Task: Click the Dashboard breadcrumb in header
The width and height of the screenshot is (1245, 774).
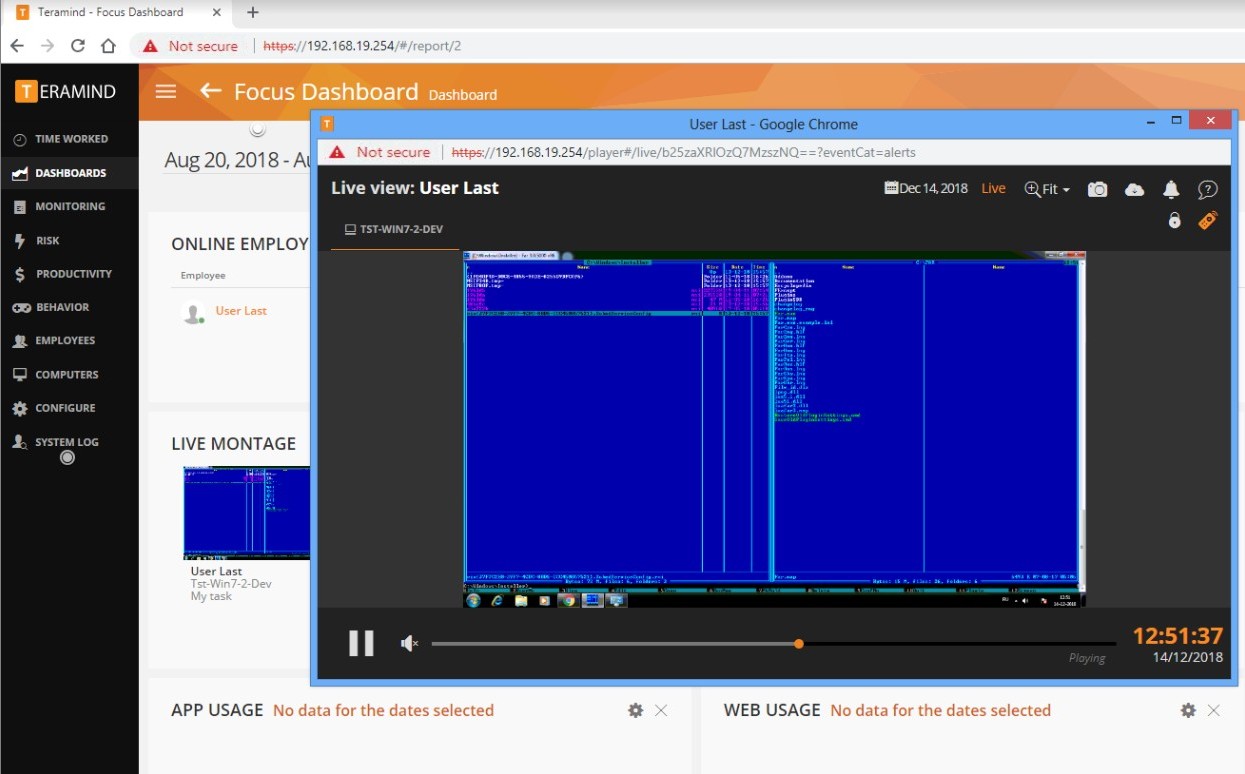Action: (x=463, y=95)
